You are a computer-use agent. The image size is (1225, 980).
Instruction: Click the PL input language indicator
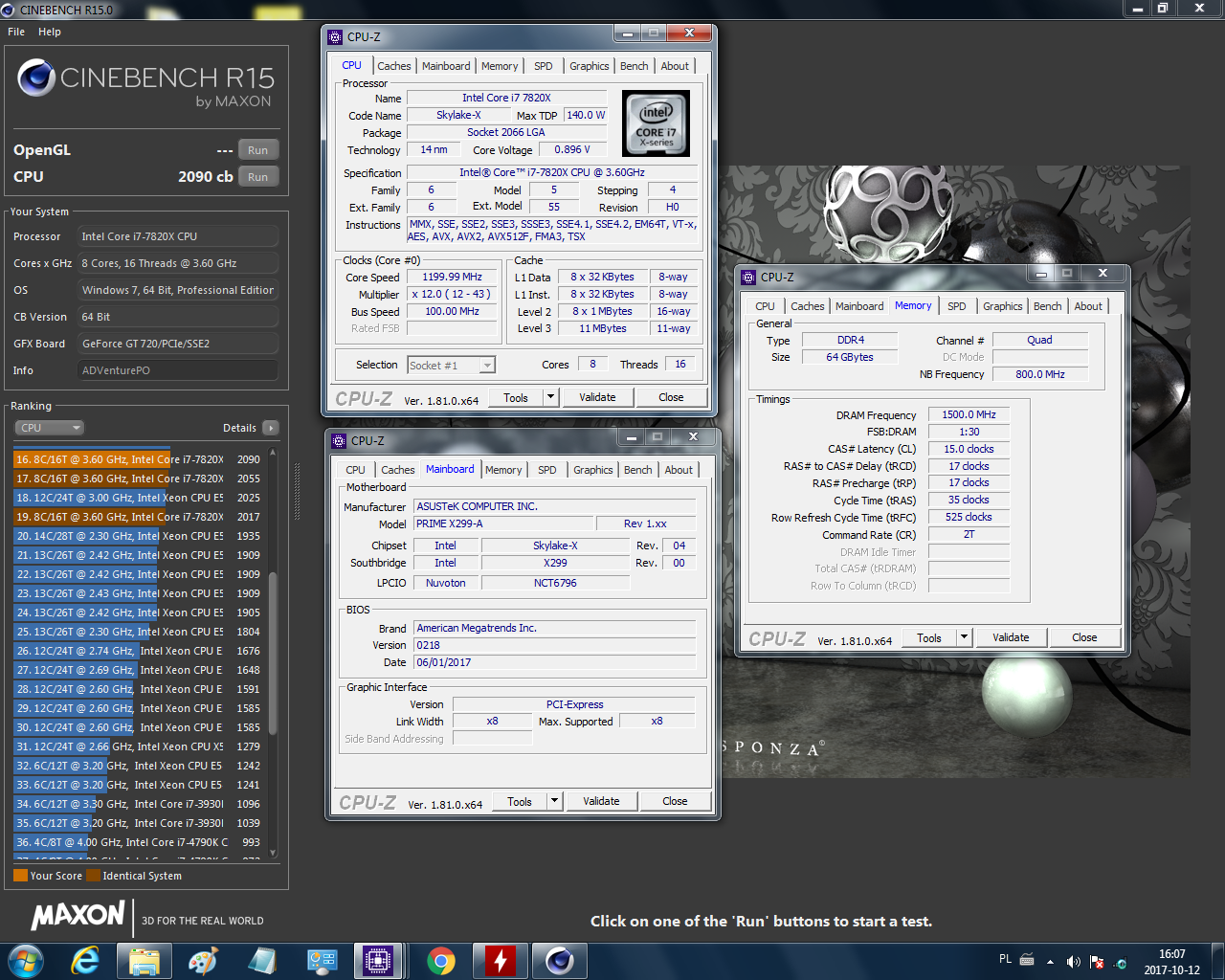tap(1005, 959)
